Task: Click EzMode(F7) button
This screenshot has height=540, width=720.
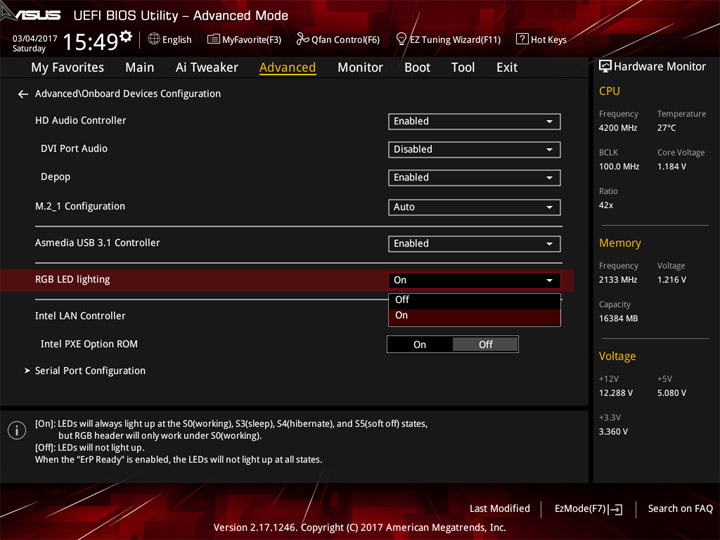Action: point(588,509)
